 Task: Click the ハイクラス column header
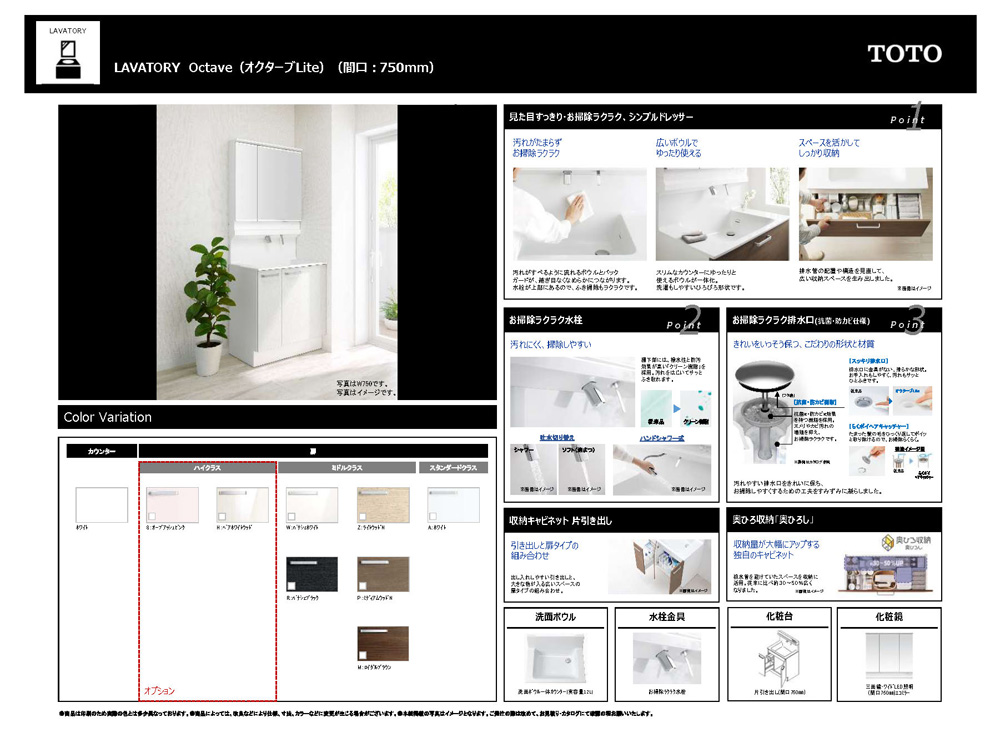tap(208, 467)
